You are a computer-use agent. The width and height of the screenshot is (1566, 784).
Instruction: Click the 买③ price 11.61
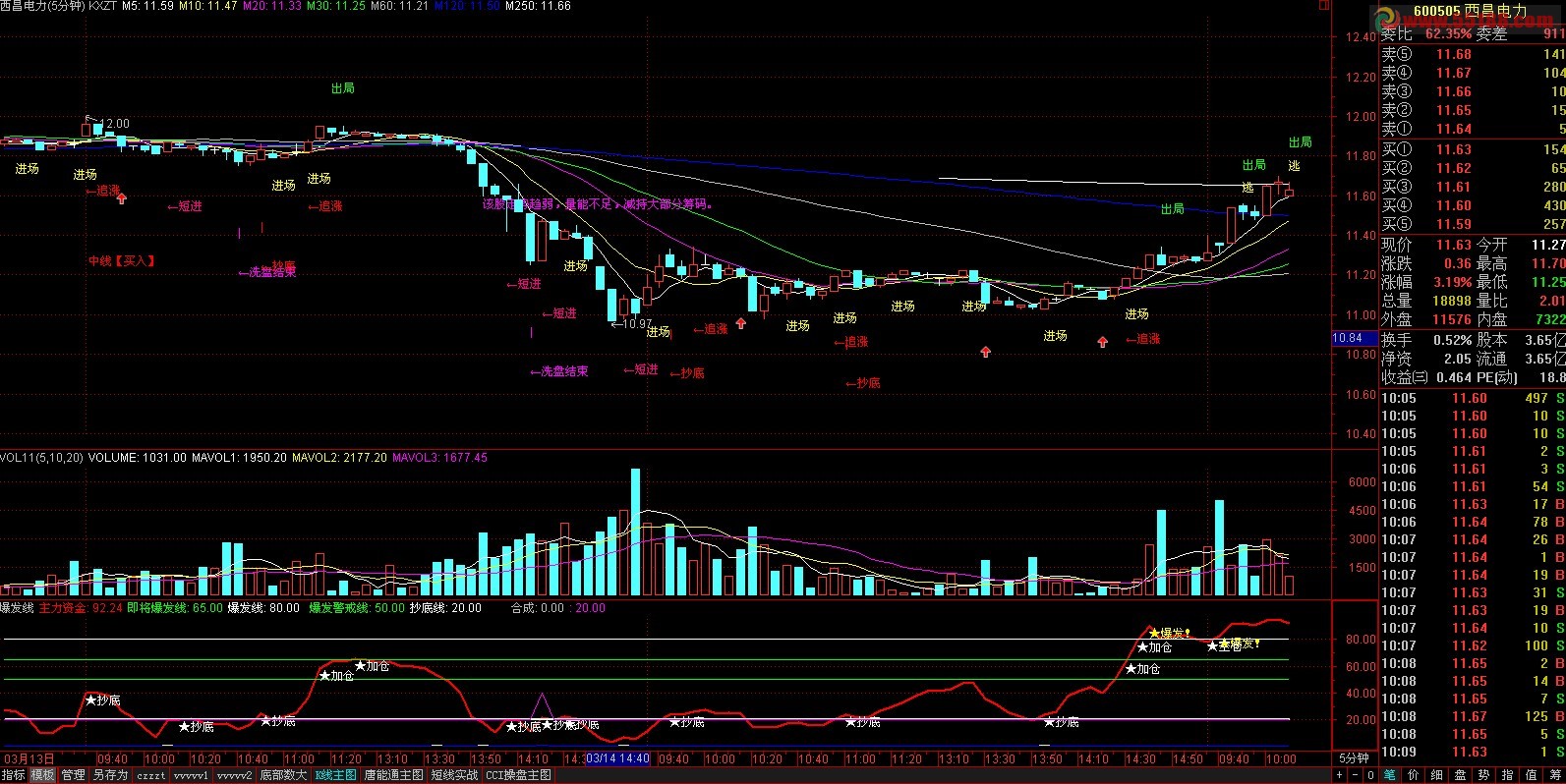click(1454, 187)
